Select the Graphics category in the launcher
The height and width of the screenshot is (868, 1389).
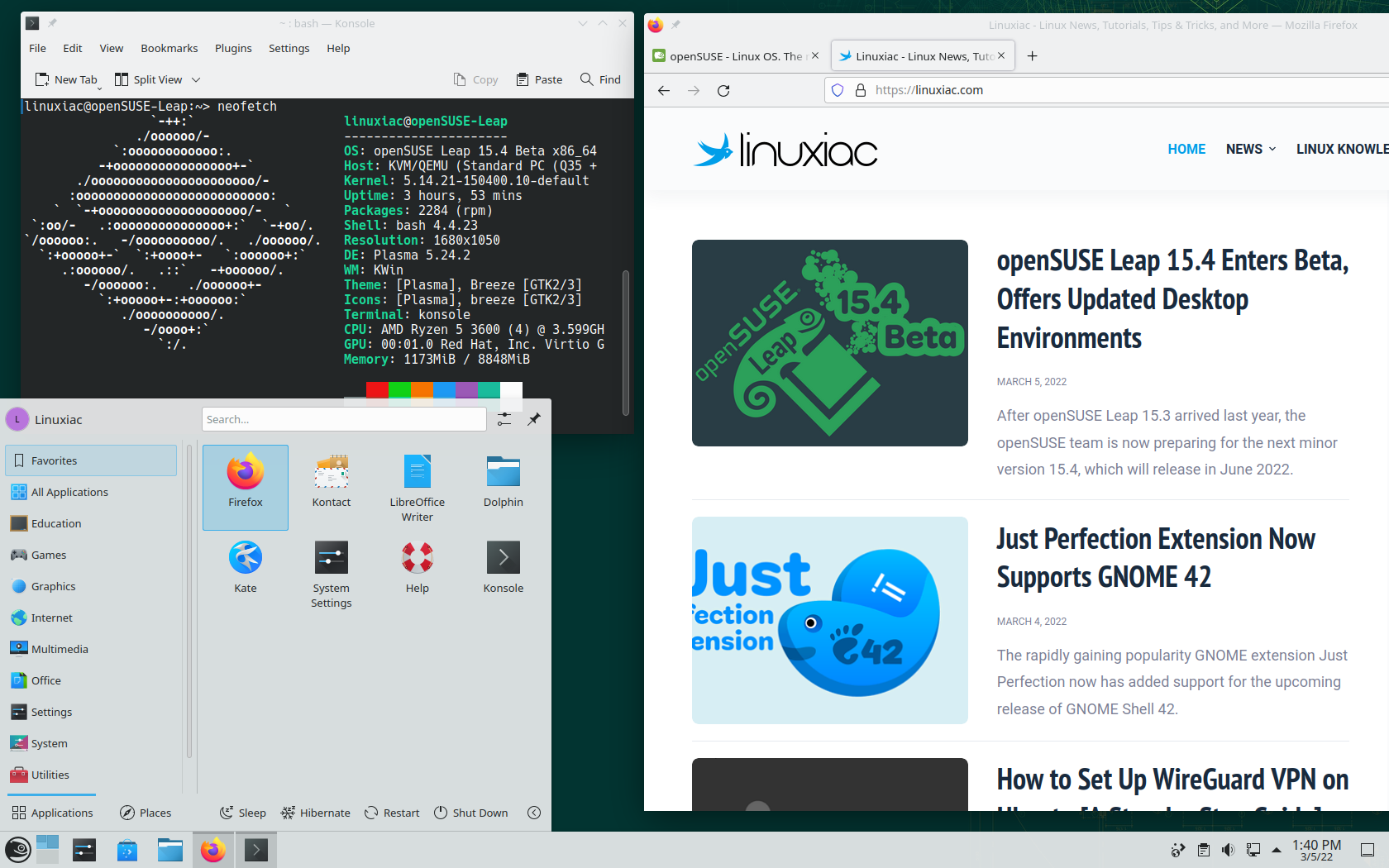[91, 586]
